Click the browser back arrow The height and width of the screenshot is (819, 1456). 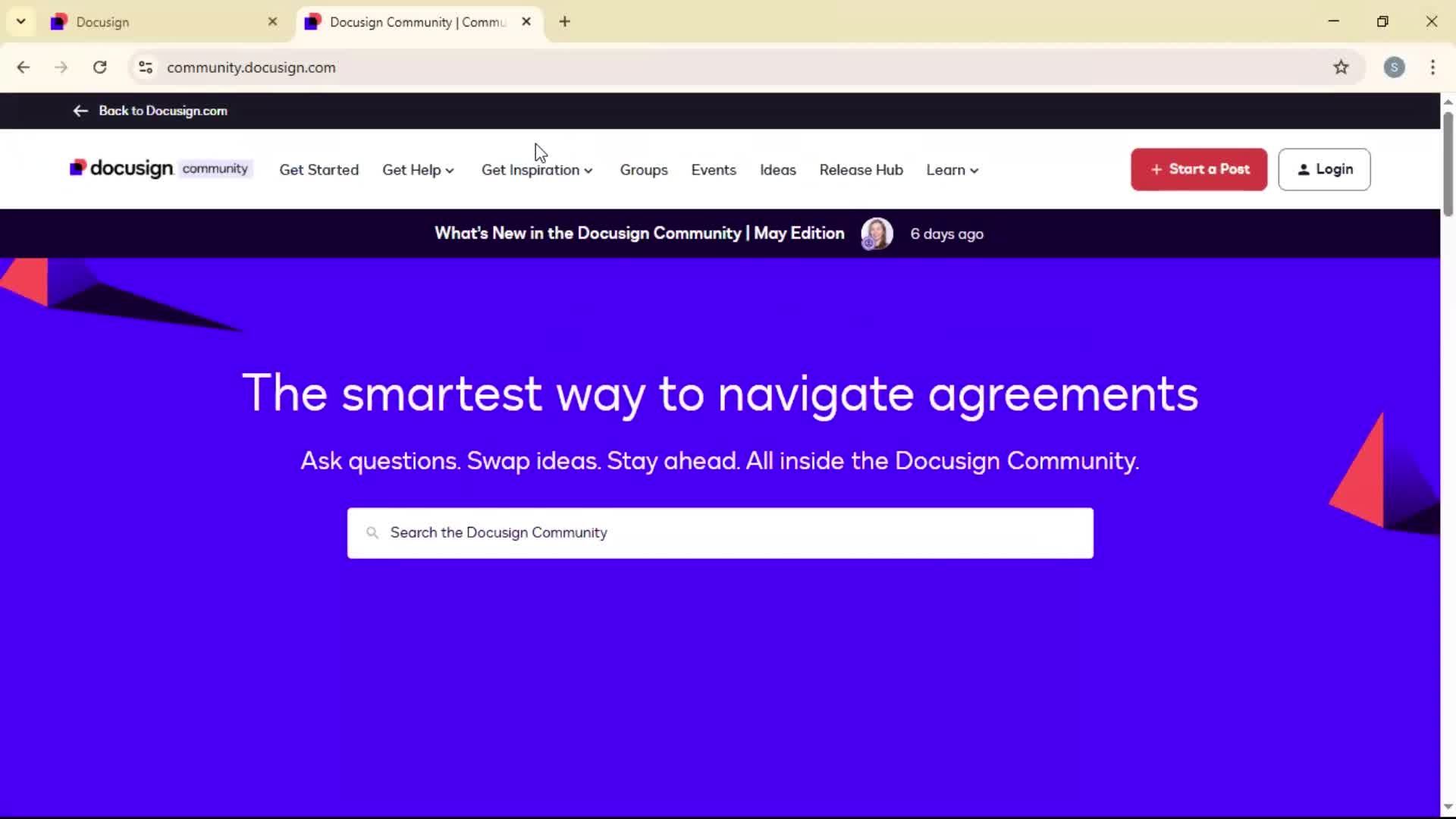click(24, 67)
